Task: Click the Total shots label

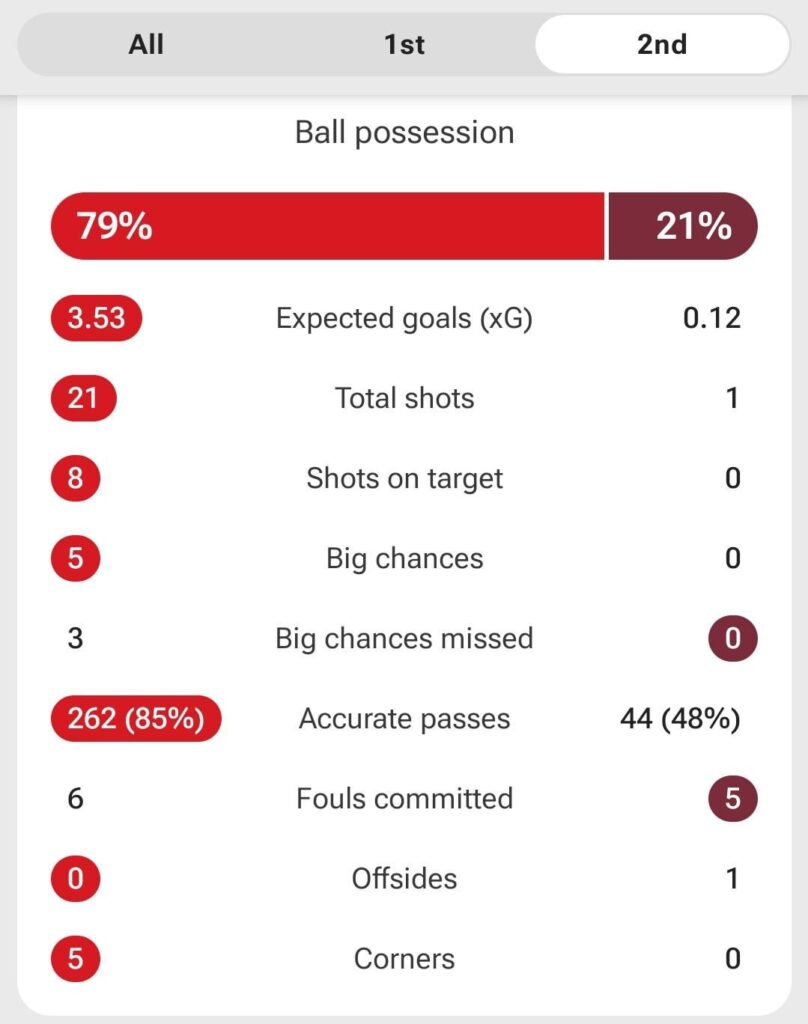Action: click(402, 398)
